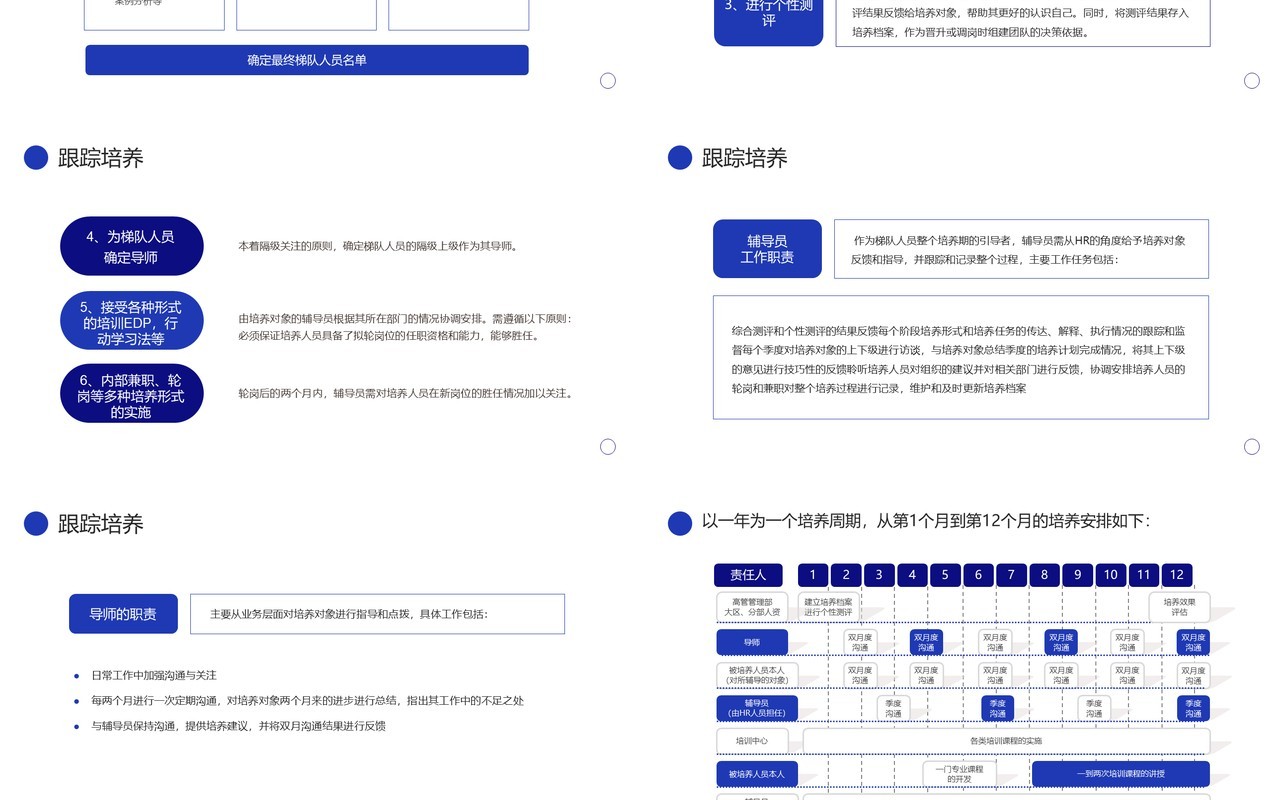
Task: Click the 确定最终梯队人员名单 blue bar
Action: coord(307,60)
